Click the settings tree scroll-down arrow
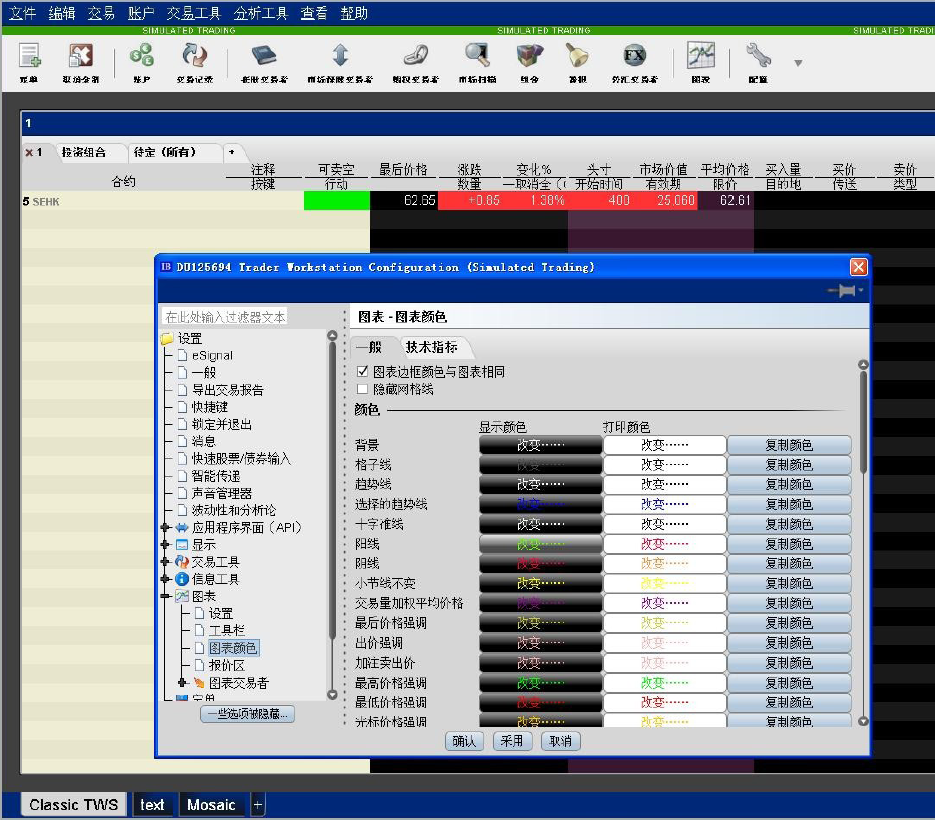This screenshot has width=935, height=820. [333, 695]
